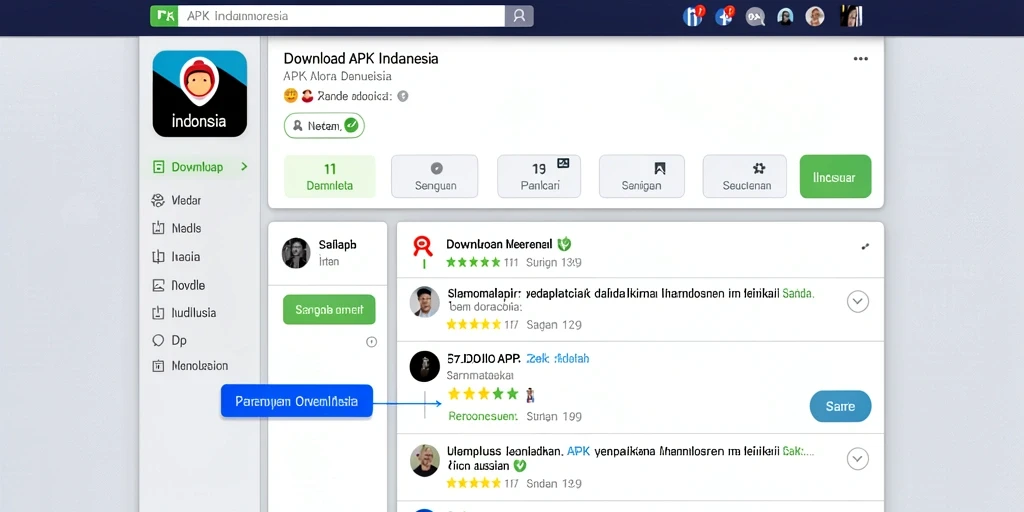This screenshot has width=1024, height=512.
Task: Open the gray chat icon in top bar
Action: (x=755, y=17)
